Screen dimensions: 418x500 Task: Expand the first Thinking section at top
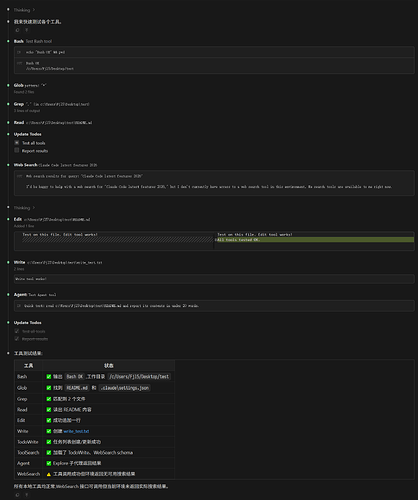[24, 10]
